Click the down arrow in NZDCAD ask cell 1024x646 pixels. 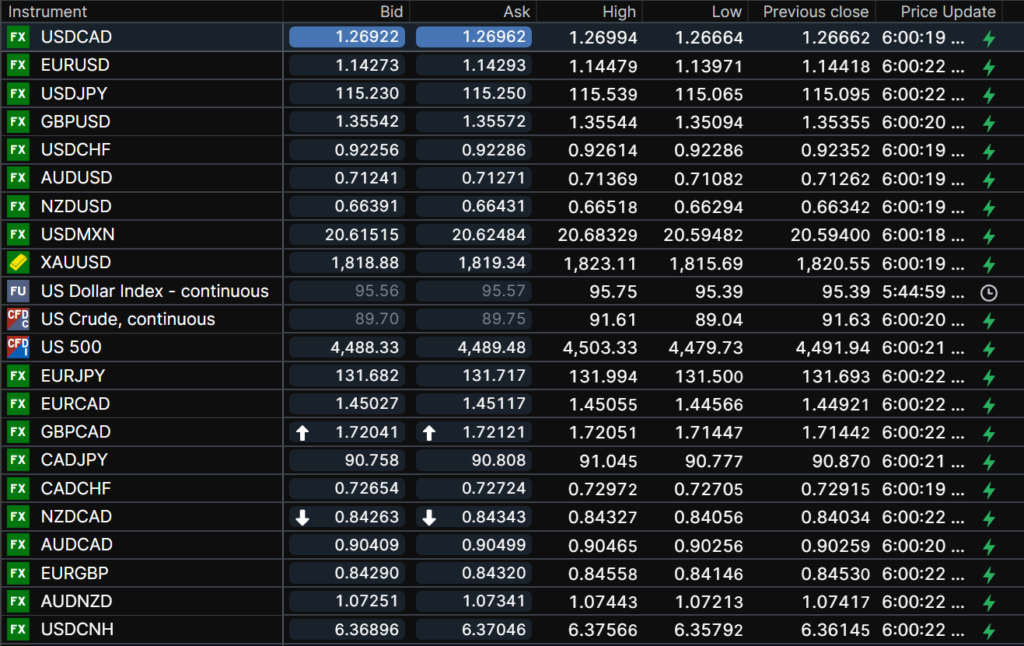pos(429,517)
